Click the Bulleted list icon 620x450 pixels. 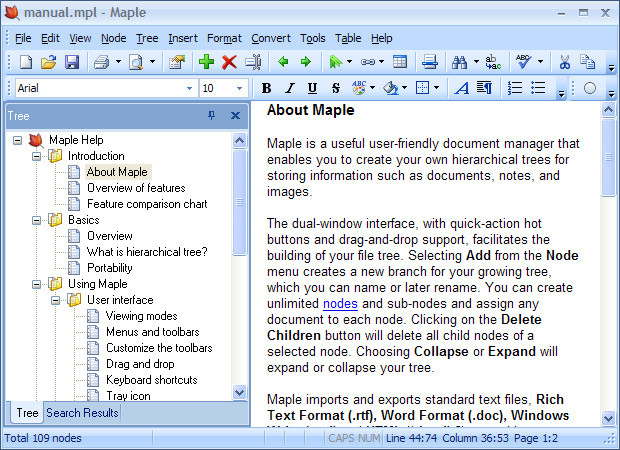538,88
